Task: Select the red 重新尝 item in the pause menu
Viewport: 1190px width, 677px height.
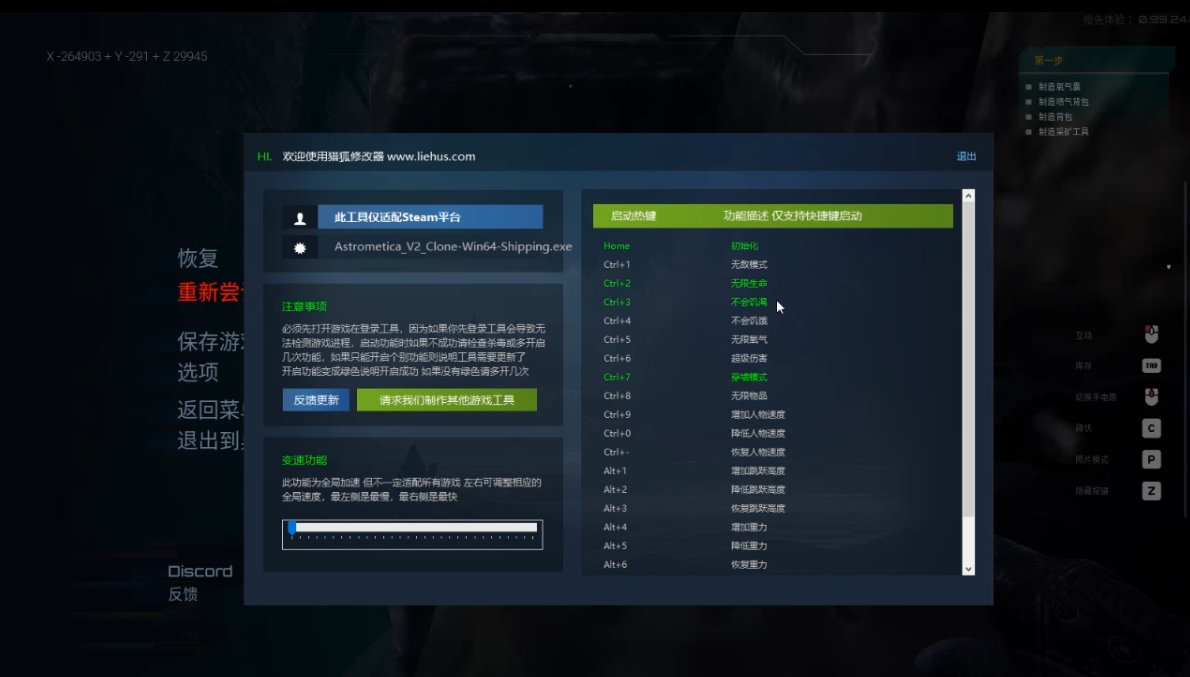Action: coord(210,292)
